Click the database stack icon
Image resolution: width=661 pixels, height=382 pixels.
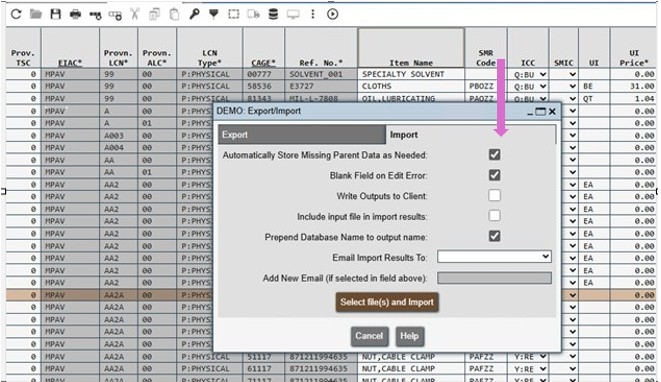(x=273, y=14)
